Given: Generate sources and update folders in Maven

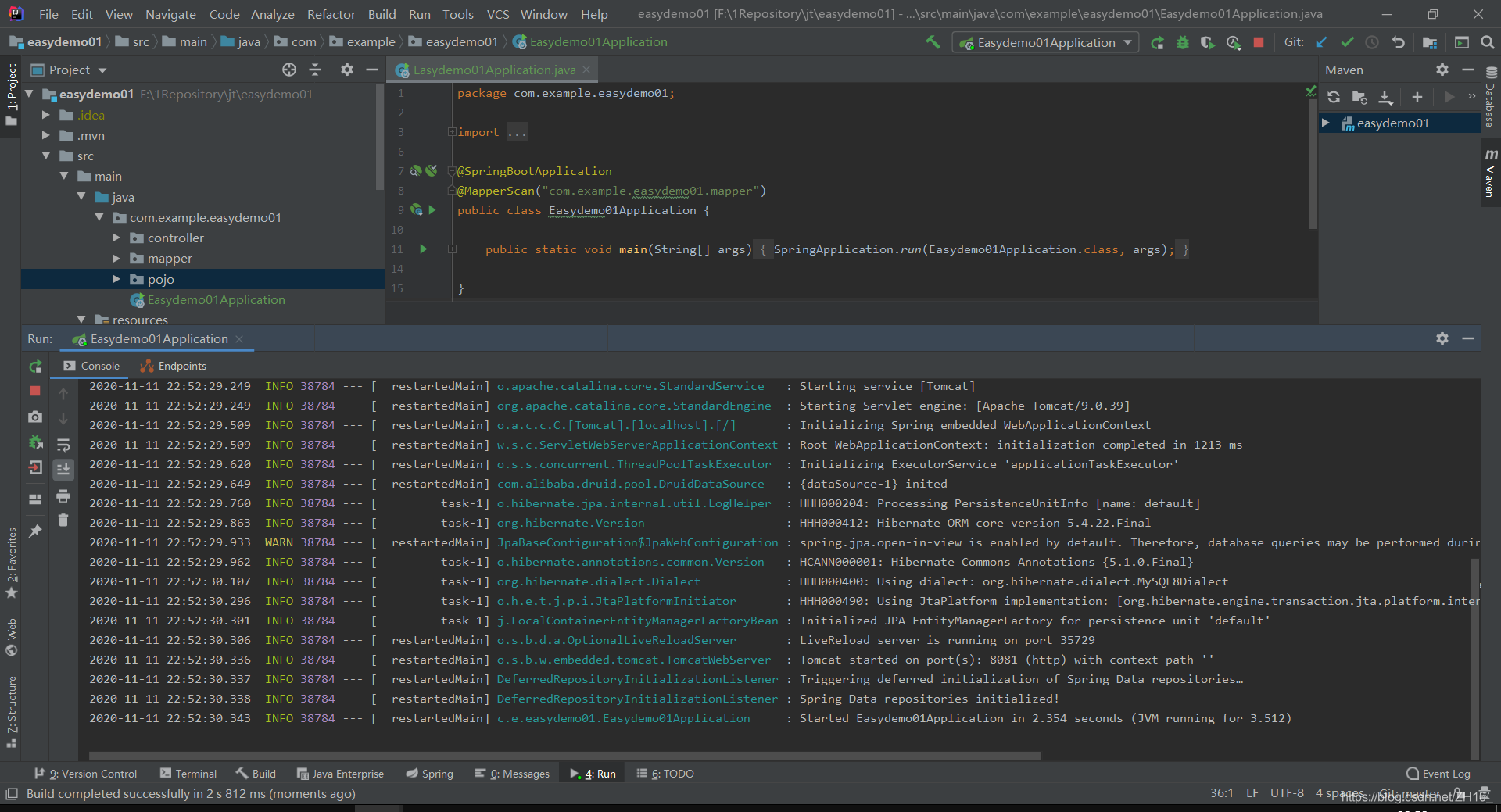Looking at the screenshot, I should click(x=1359, y=97).
